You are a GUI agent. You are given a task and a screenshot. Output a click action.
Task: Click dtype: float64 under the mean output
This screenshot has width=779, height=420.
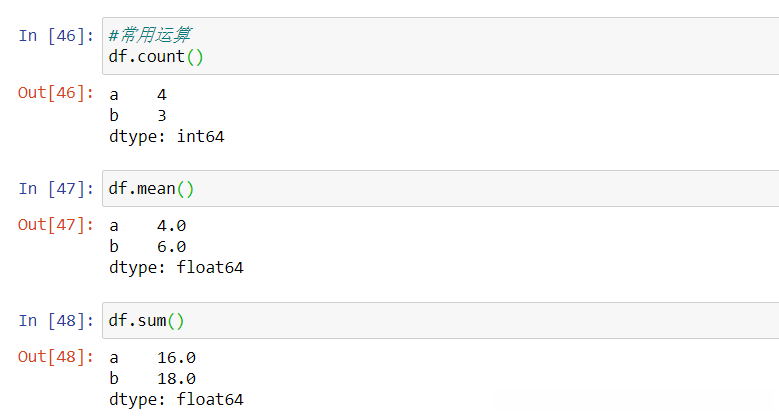(176, 268)
